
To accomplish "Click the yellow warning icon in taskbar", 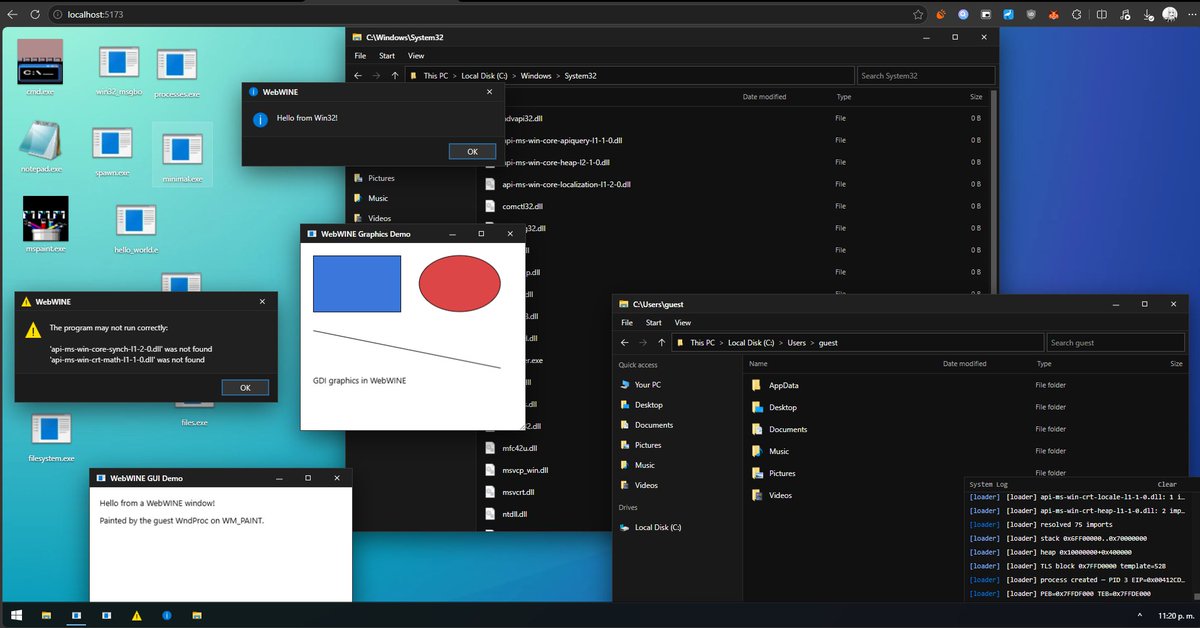I will tap(137, 615).
